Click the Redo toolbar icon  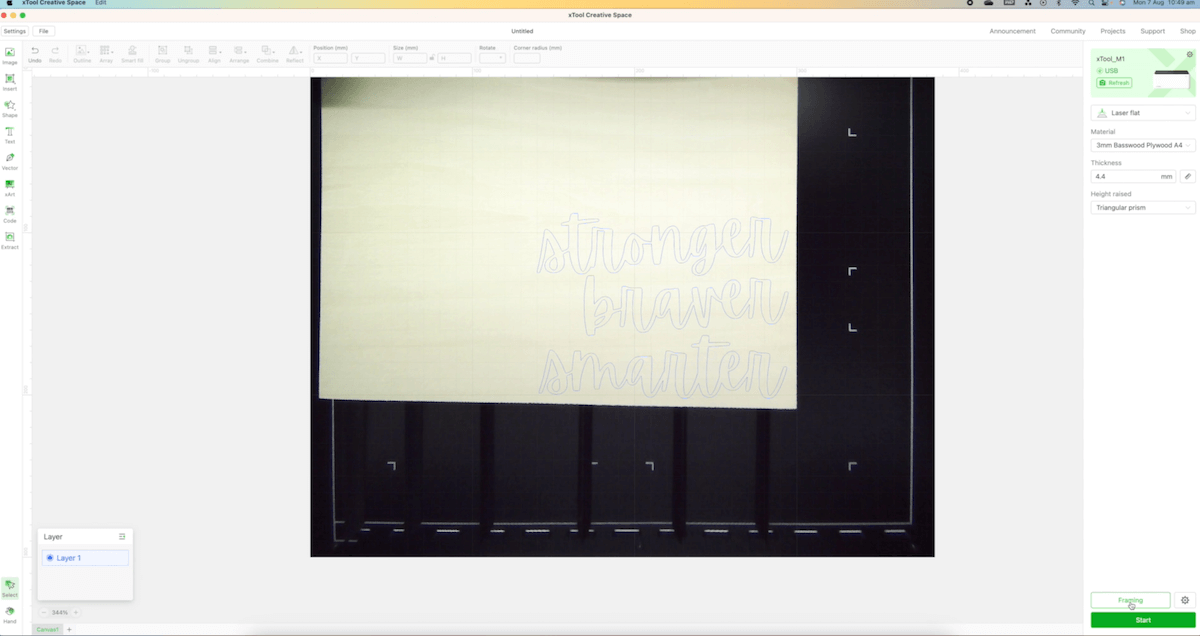point(55,54)
